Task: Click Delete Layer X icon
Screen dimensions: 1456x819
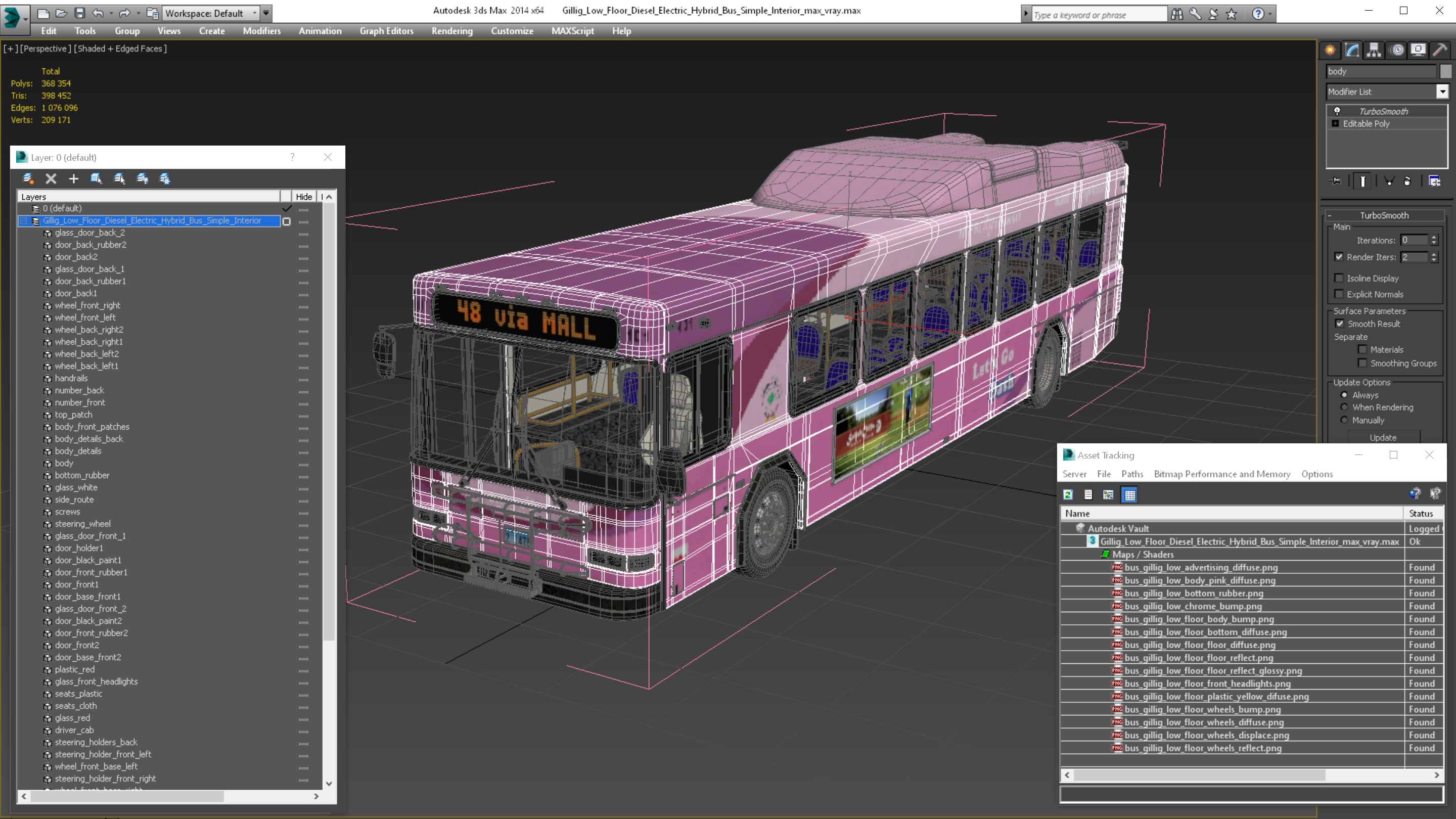Action: tap(51, 178)
